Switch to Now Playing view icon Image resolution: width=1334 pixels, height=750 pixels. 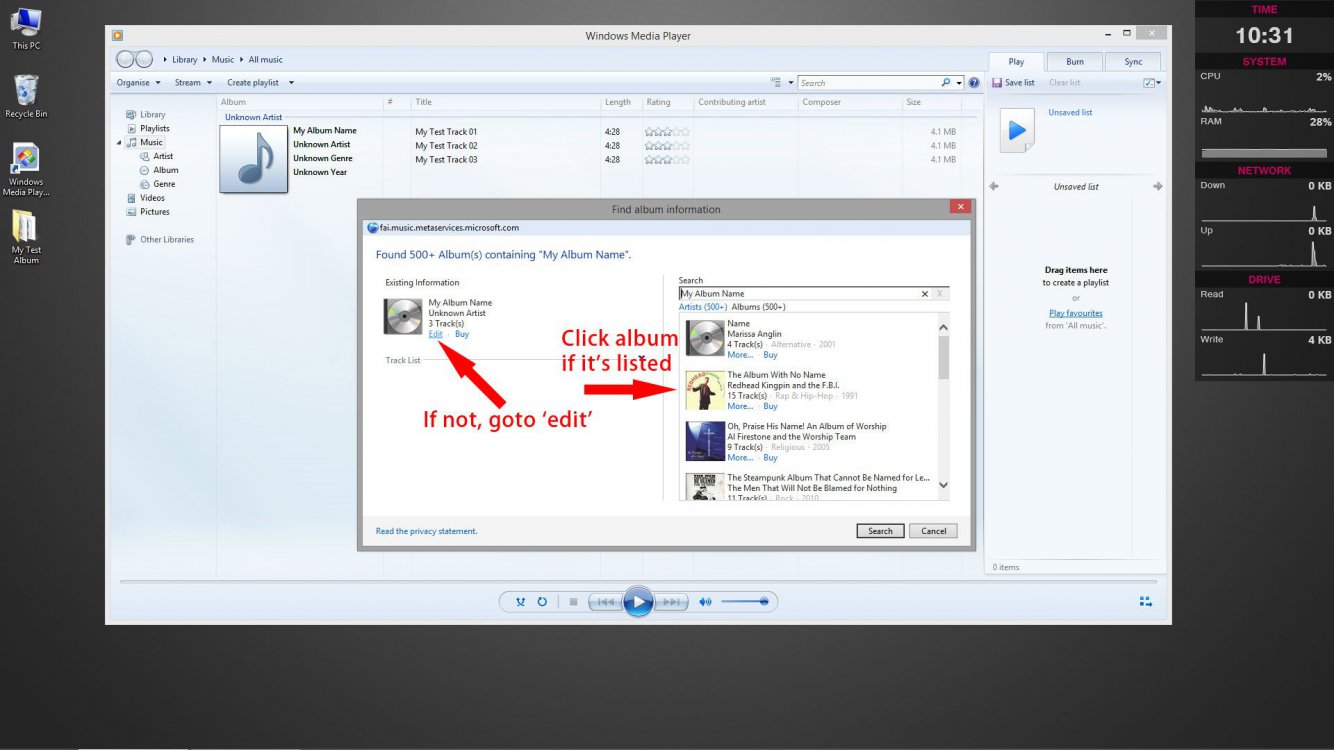point(1146,602)
